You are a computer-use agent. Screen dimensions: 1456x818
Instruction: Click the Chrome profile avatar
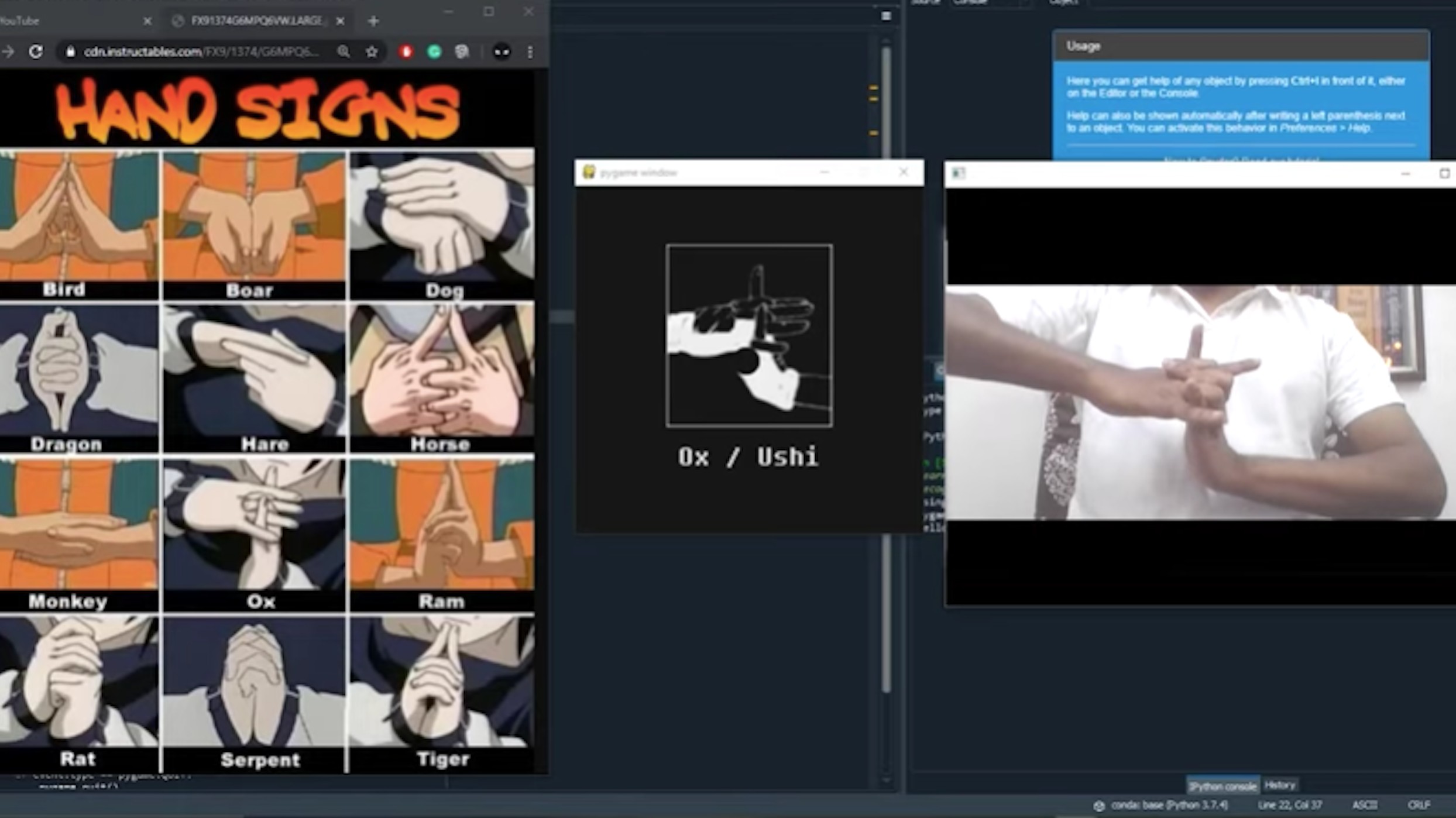pos(502,51)
